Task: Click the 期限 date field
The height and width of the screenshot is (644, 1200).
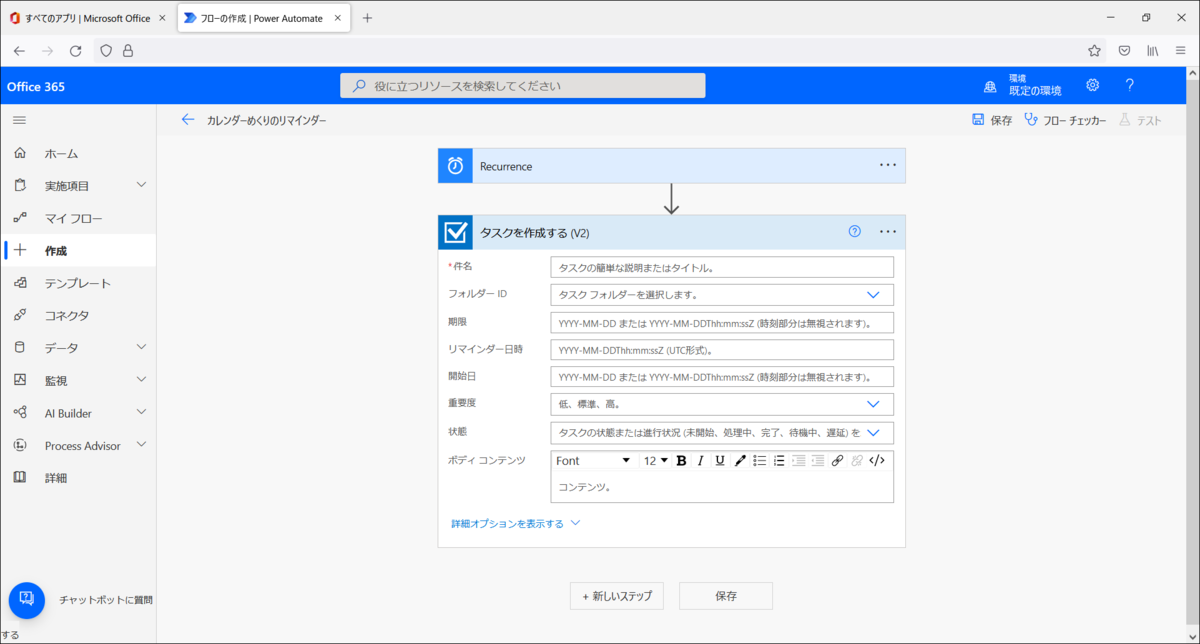Action: [722, 323]
